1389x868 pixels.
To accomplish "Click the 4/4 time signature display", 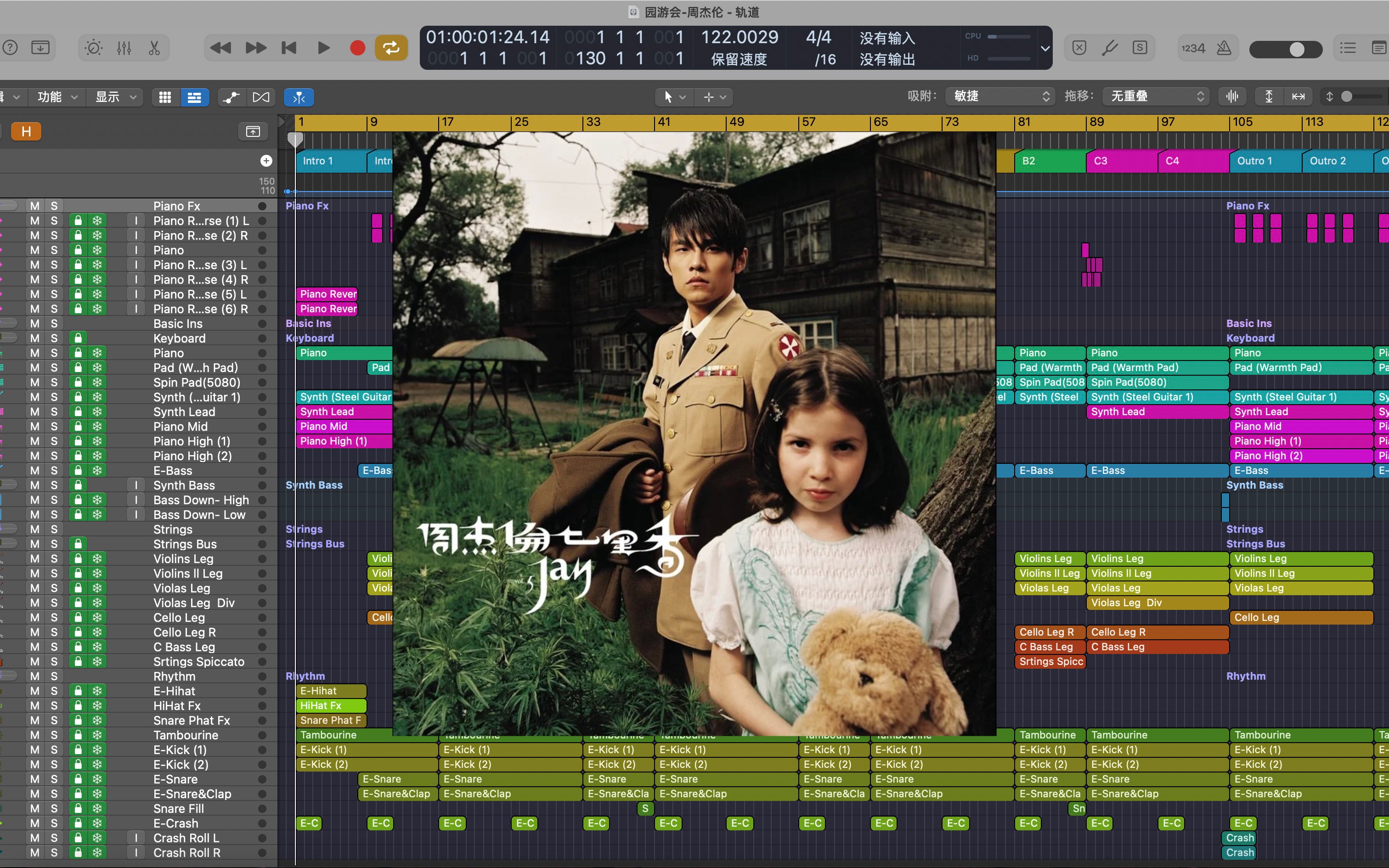I will (819, 37).
